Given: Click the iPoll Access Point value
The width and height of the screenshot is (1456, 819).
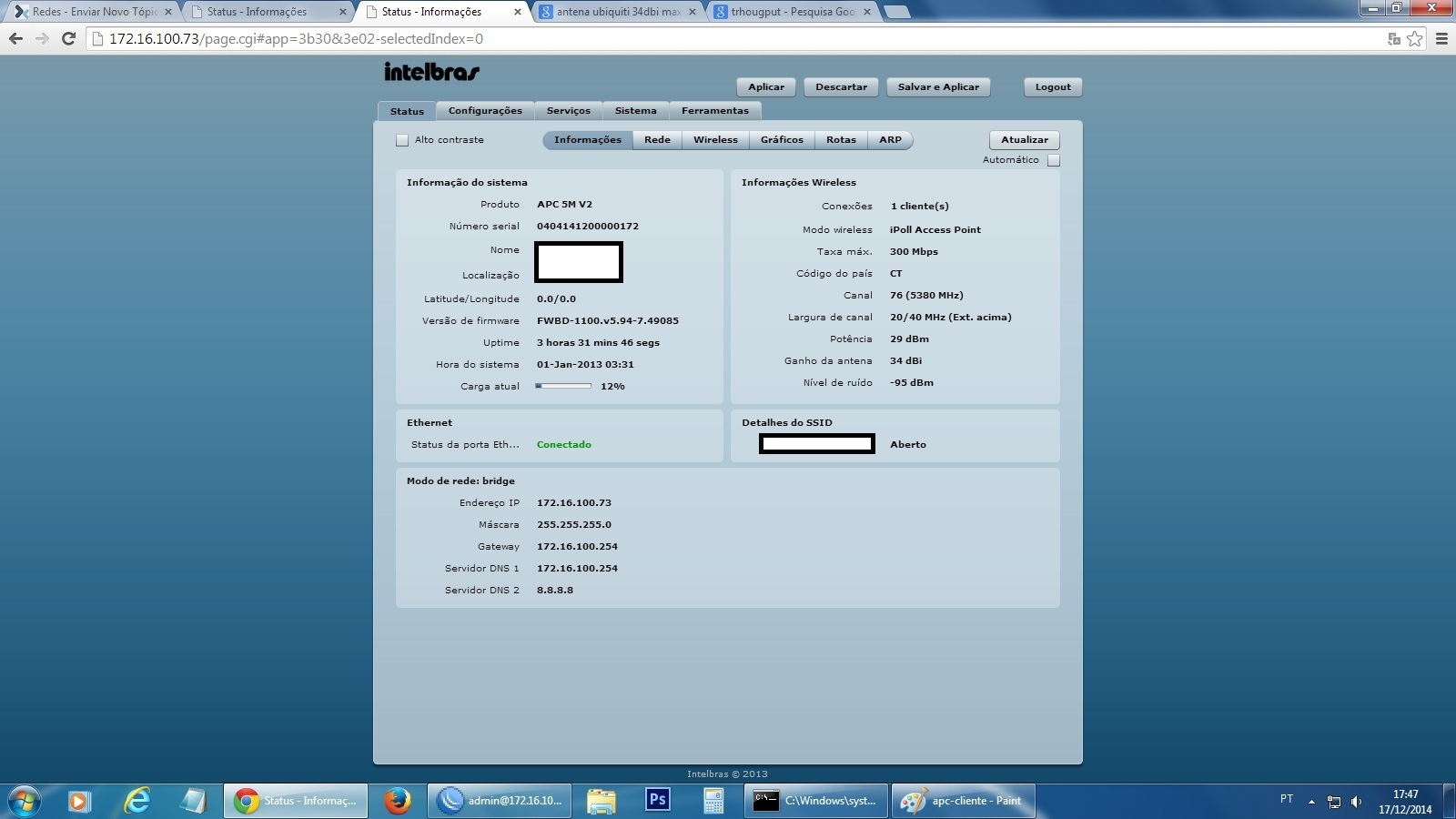Looking at the screenshot, I should [935, 230].
